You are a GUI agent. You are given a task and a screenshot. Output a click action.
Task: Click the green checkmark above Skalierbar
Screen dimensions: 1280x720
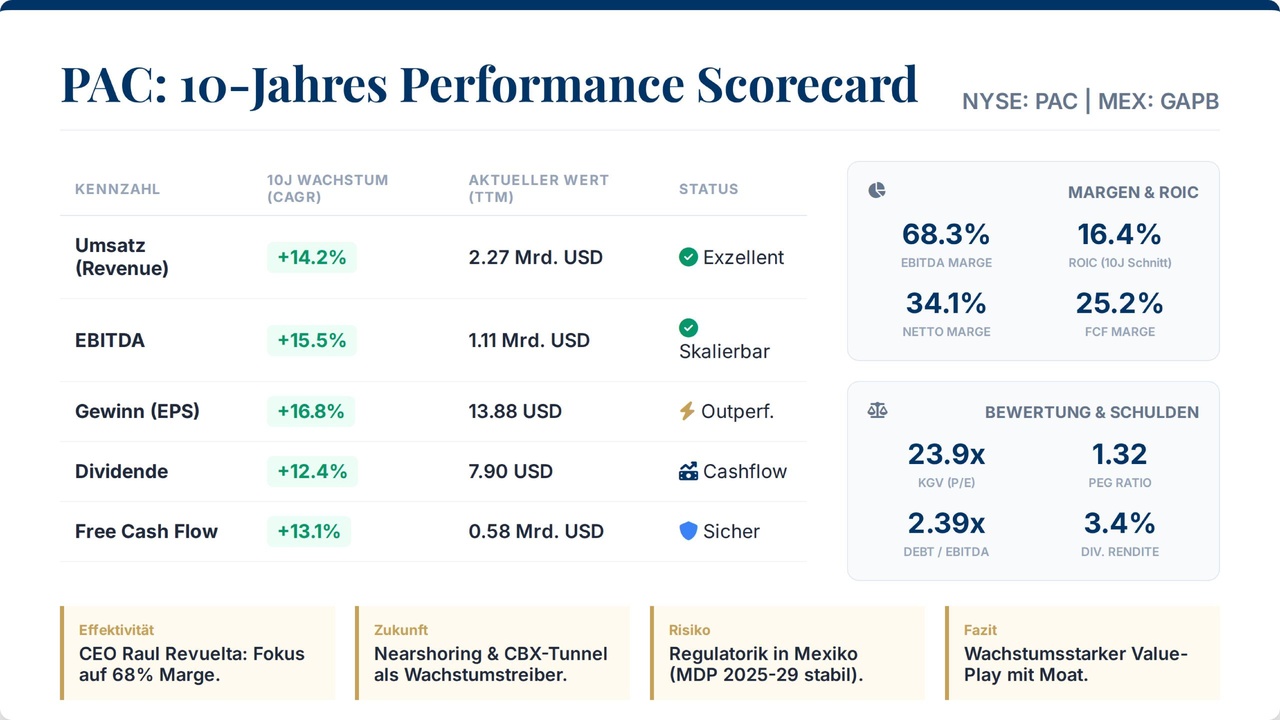coord(688,327)
